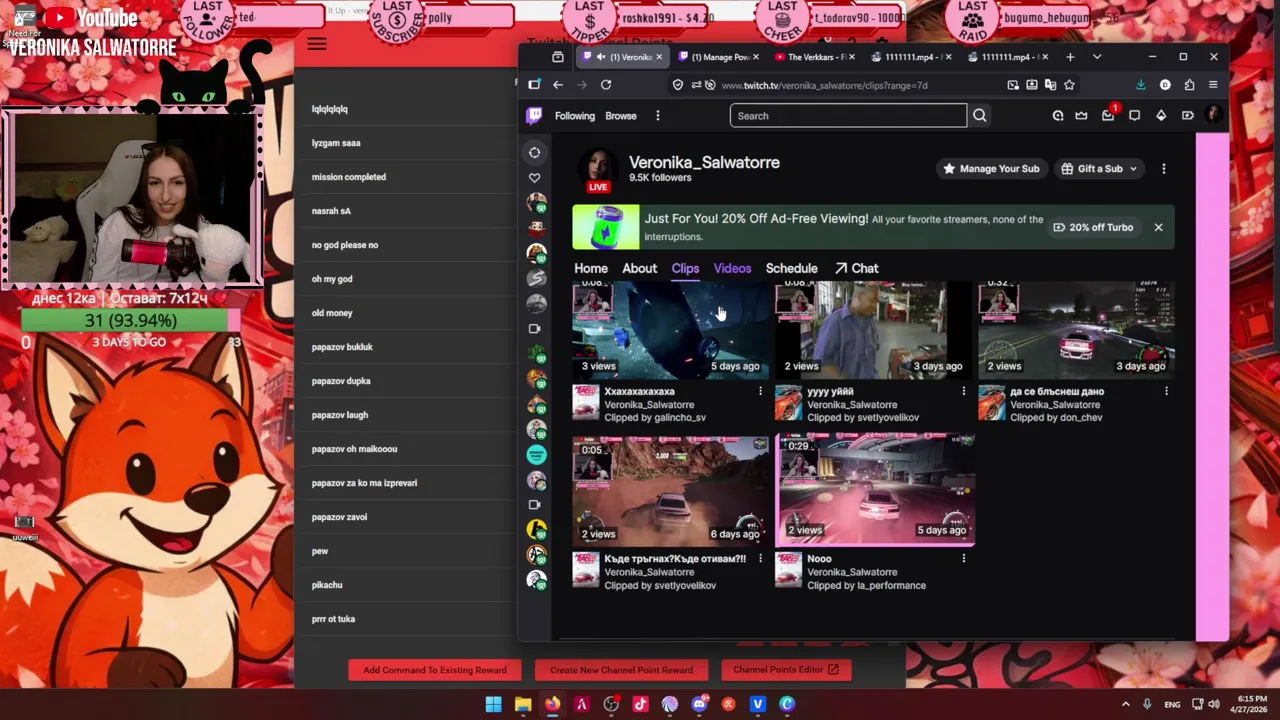Click microphone icon in system tray

pos(1147,704)
